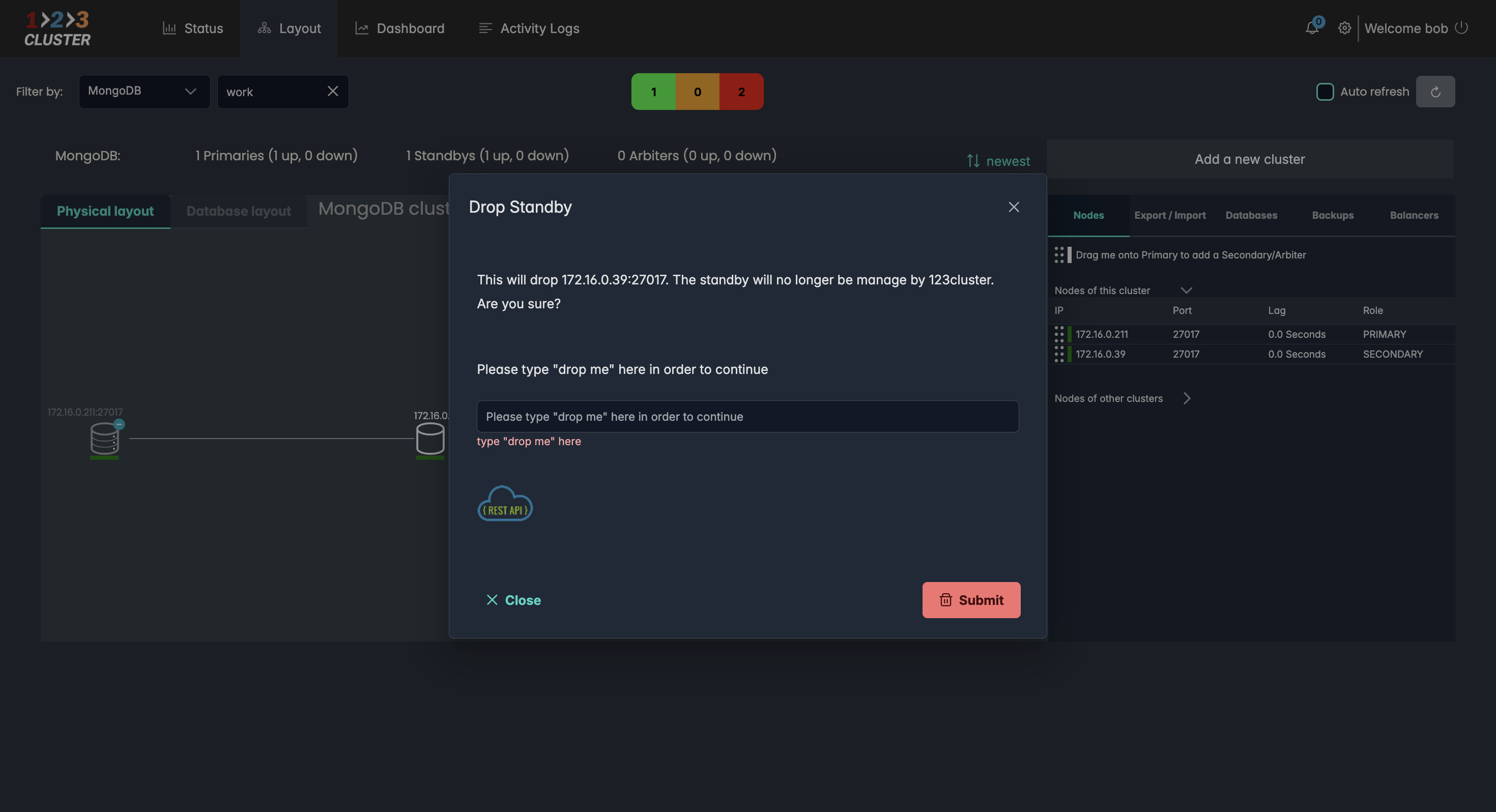Image resolution: width=1496 pixels, height=812 pixels.
Task: Submit the drop standby dialog
Action: click(971, 600)
